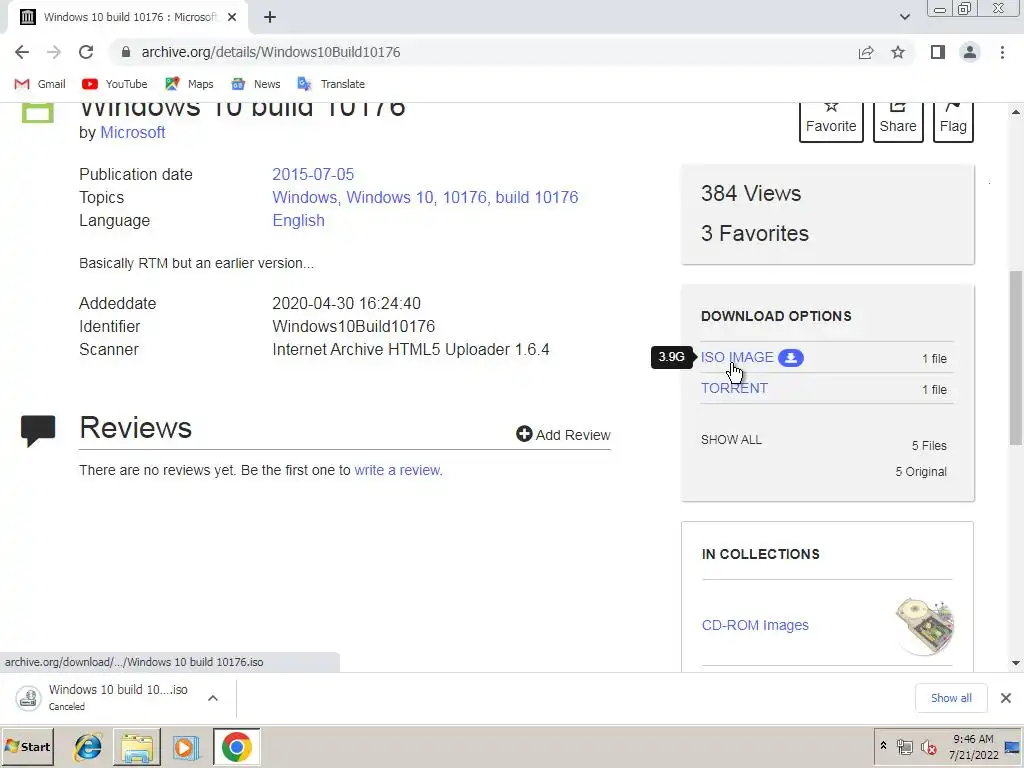
Task: Open the Chrome side panel
Action: (x=938, y=52)
